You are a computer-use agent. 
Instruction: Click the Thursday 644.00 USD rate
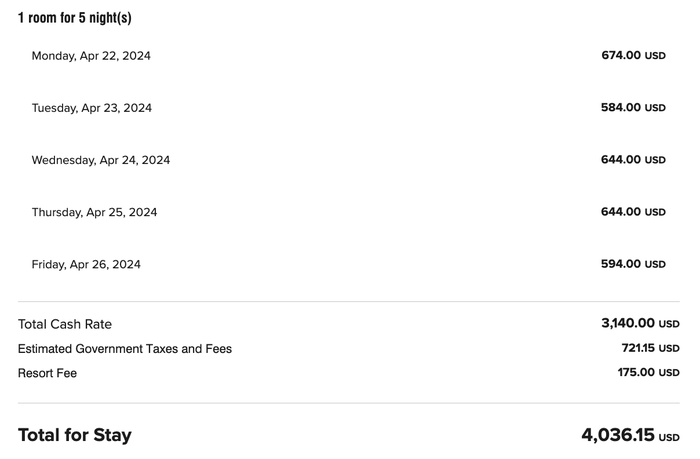click(x=633, y=212)
